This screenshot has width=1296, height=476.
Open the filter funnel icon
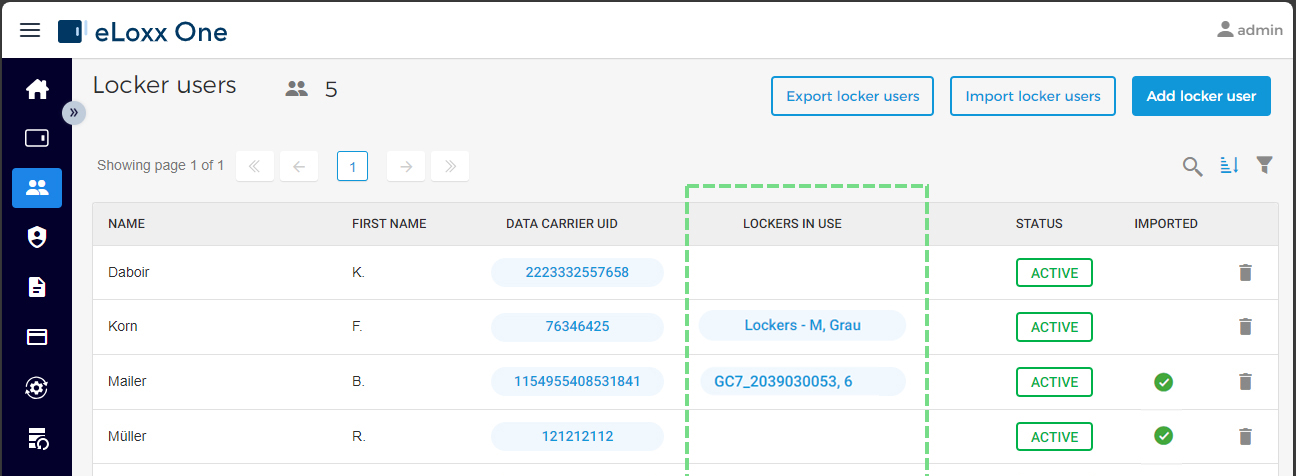1264,165
